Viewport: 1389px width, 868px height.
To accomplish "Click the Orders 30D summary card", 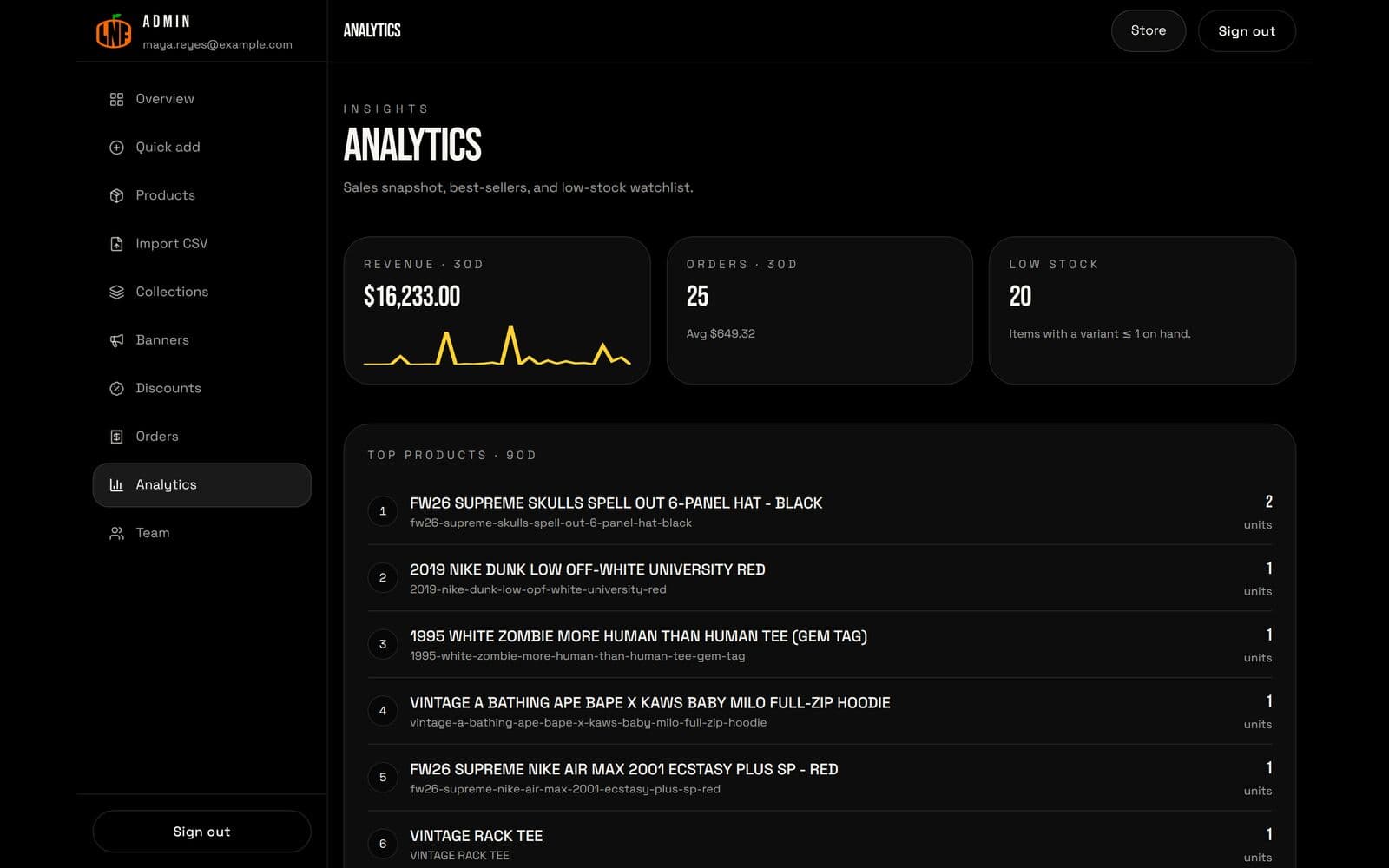I will pos(820,310).
